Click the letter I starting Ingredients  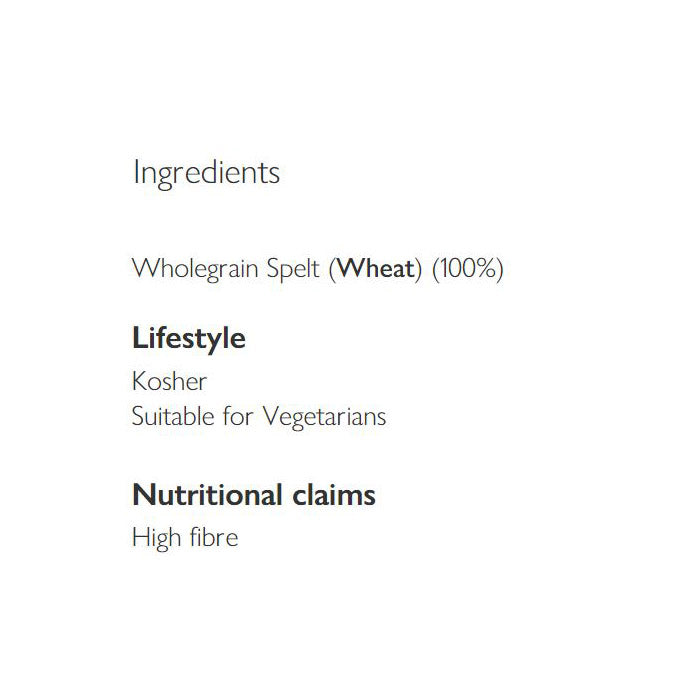coord(136,172)
